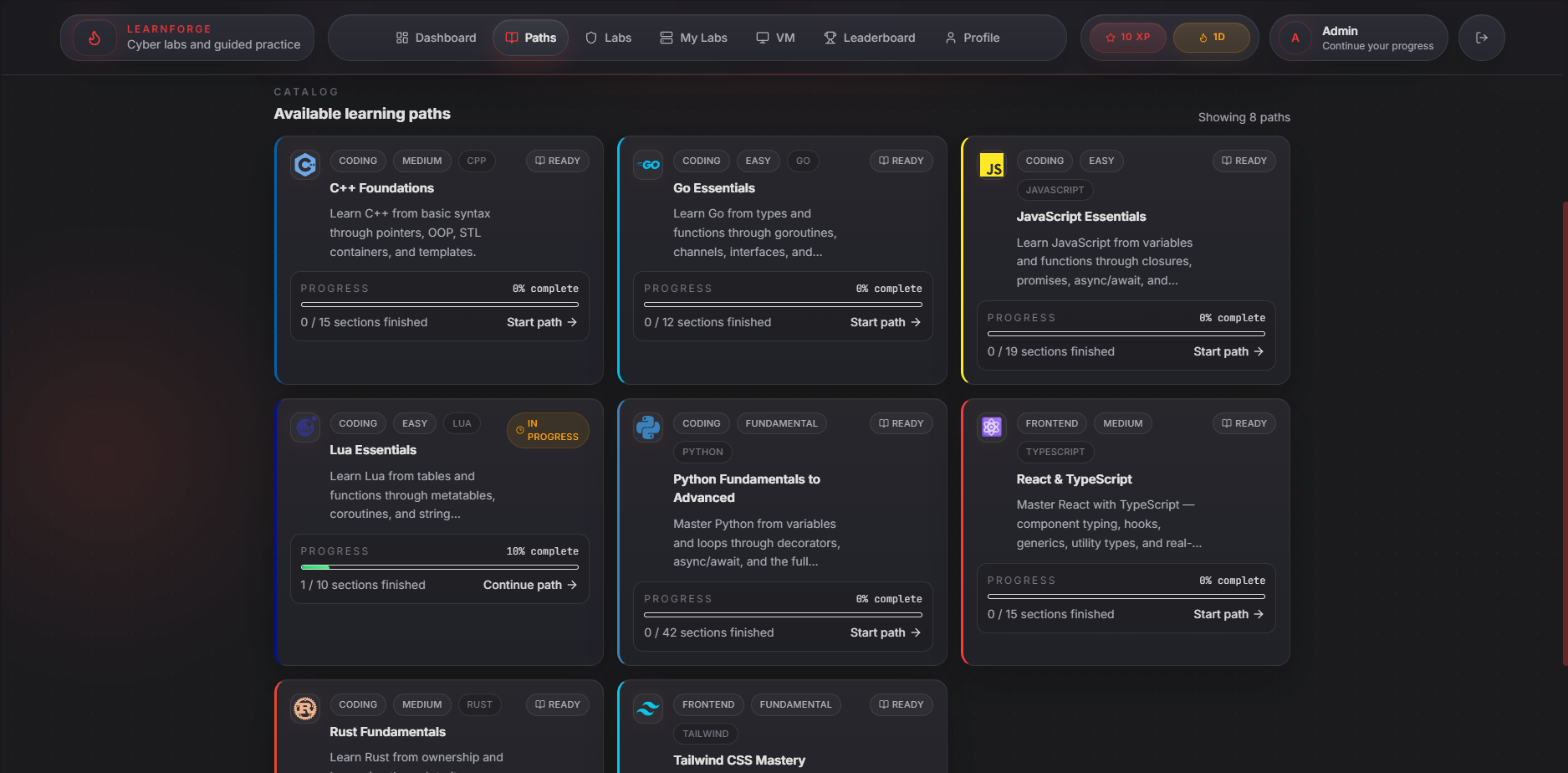This screenshot has width=1568, height=773.
Task: Open Python Fundamentals to Advanced title
Action: click(x=747, y=489)
